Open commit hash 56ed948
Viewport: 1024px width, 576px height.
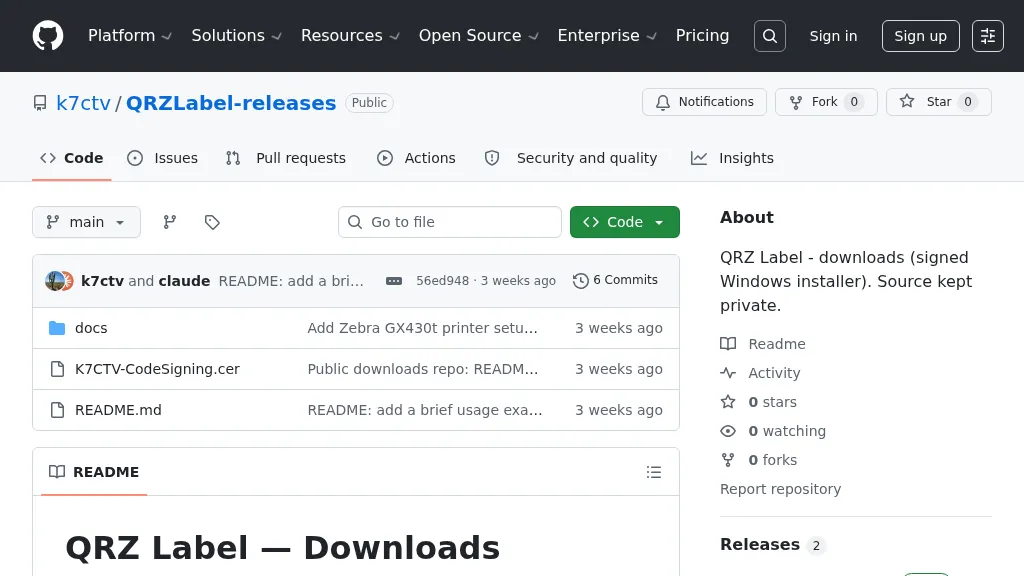click(x=443, y=281)
